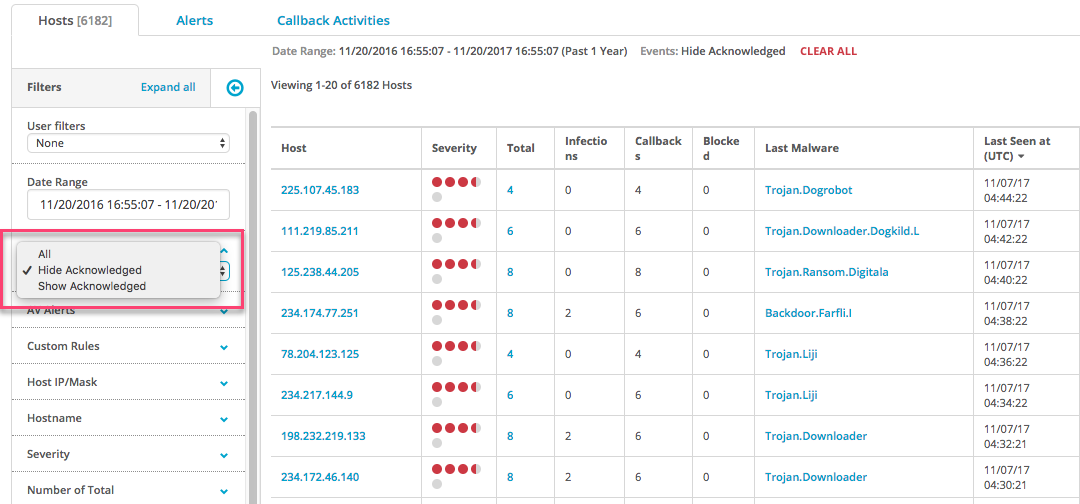Open the User filters dropdown
The width and height of the screenshot is (1080, 504).
click(128, 143)
